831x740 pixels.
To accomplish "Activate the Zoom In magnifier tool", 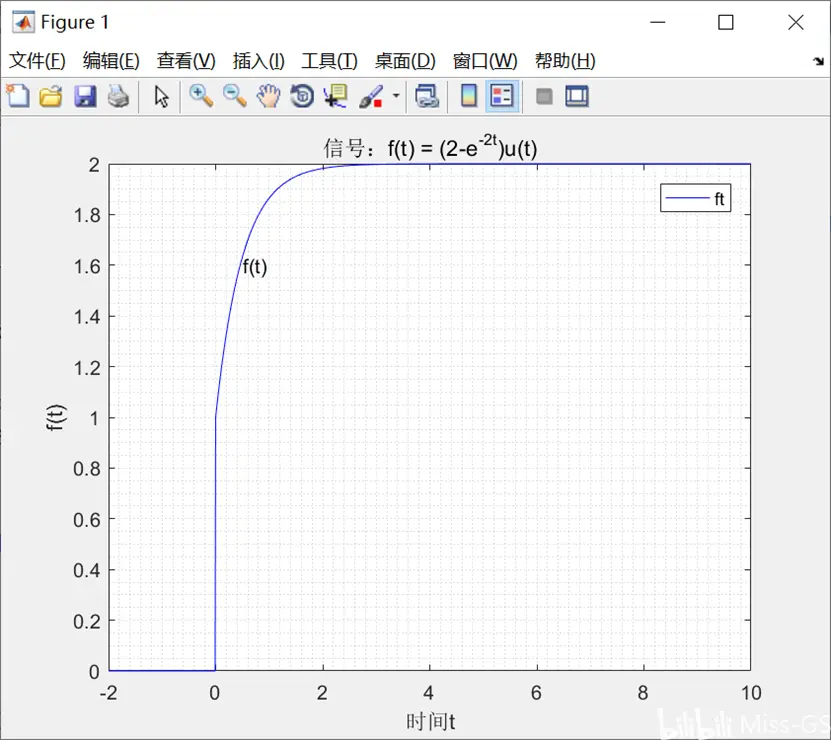I will (201, 96).
